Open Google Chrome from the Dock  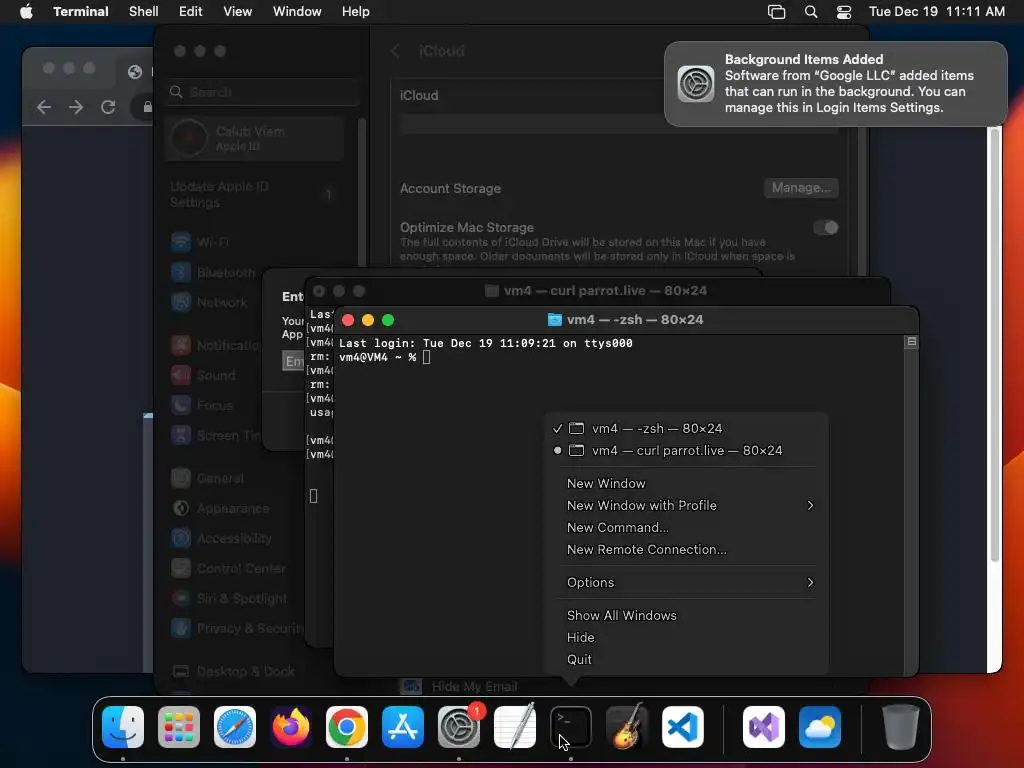point(347,727)
